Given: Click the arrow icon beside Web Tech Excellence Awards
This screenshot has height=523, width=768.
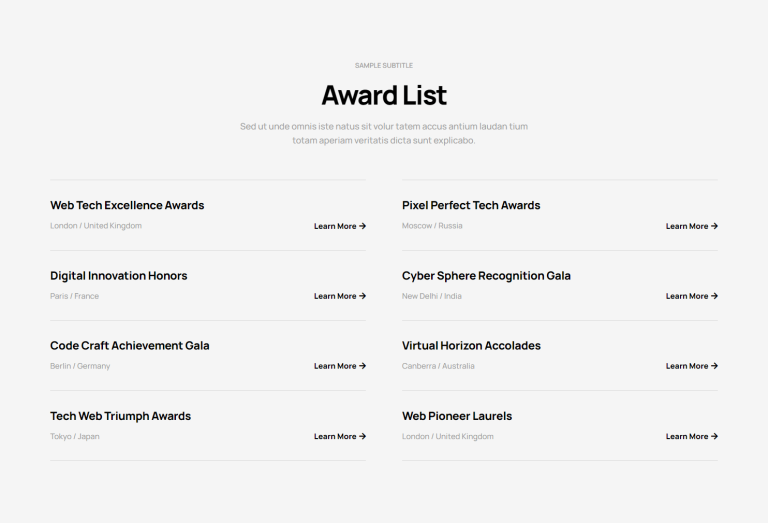Looking at the screenshot, I should 362,226.
